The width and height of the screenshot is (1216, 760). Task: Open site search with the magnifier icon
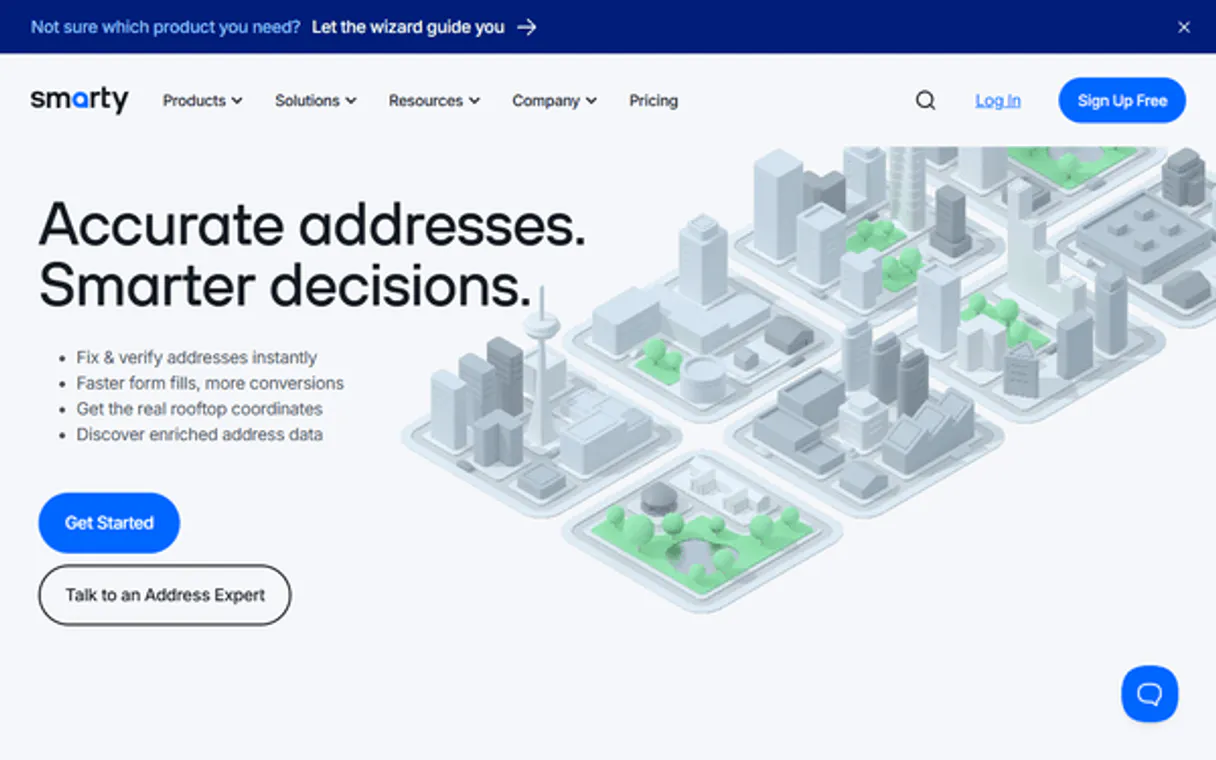point(925,100)
